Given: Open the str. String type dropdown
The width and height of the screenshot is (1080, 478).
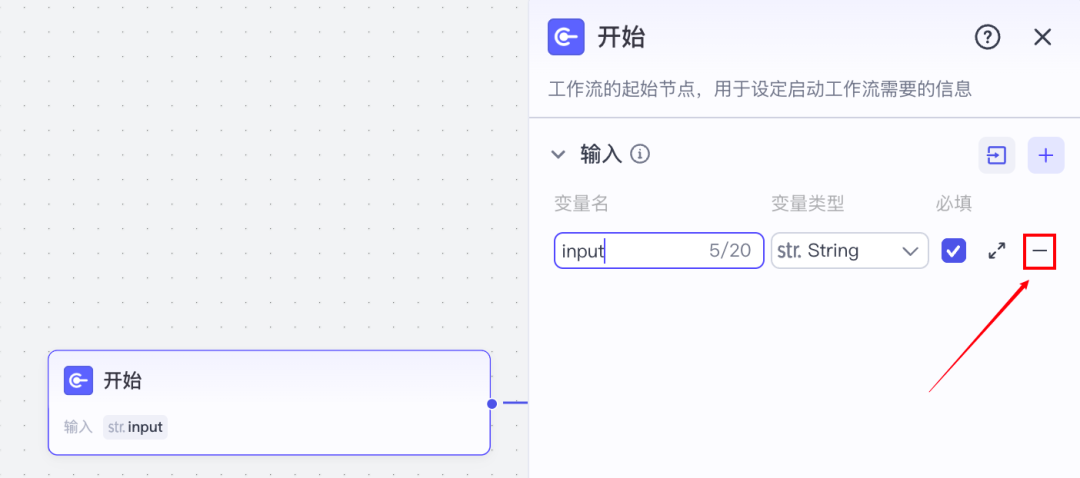Looking at the screenshot, I should [x=849, y=251].
